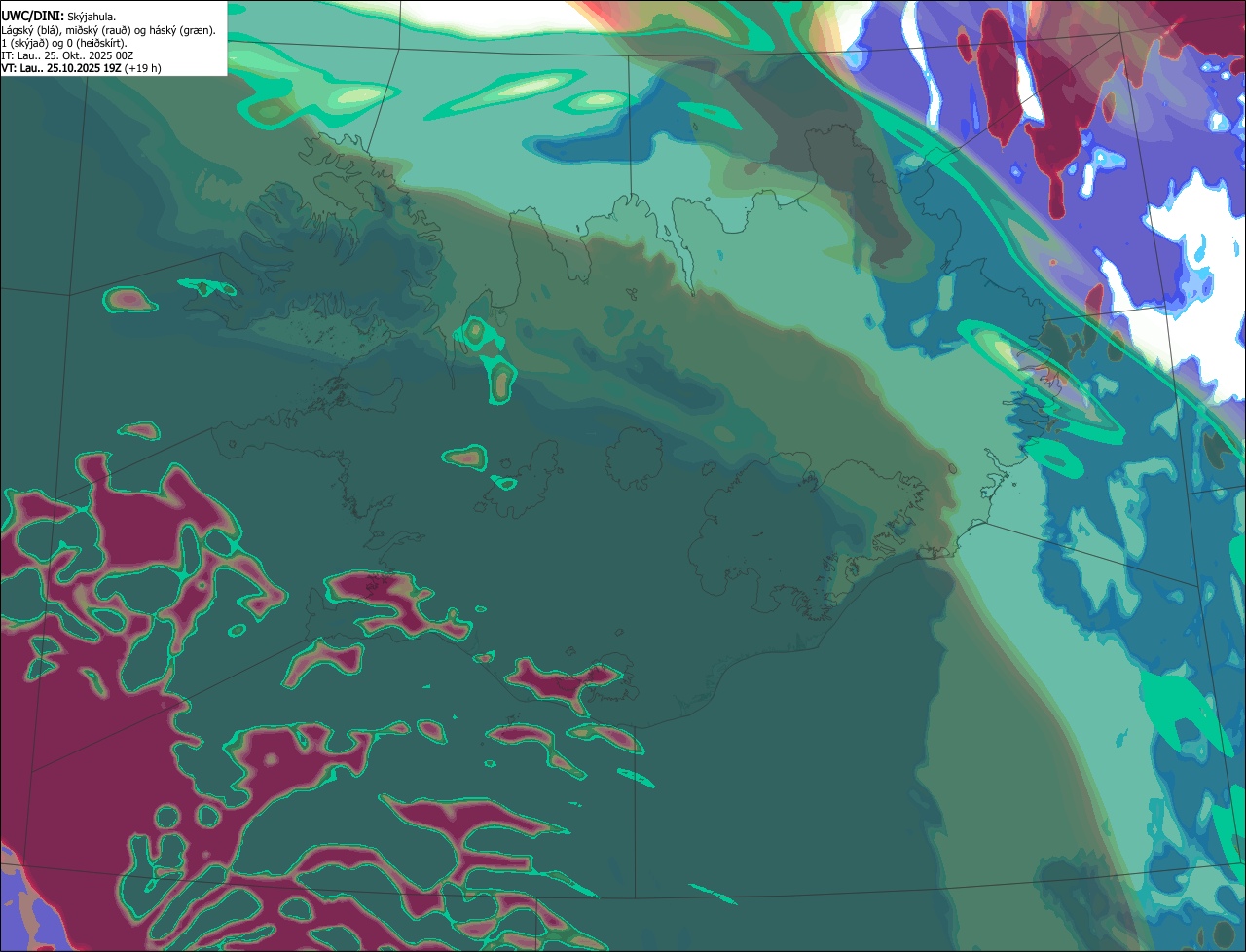Click the 'VT: Lau.. 25.10.2025 19Z (+19 h)' line
Viewport: 1246px width, 952px height.
(x=81, y=68)
